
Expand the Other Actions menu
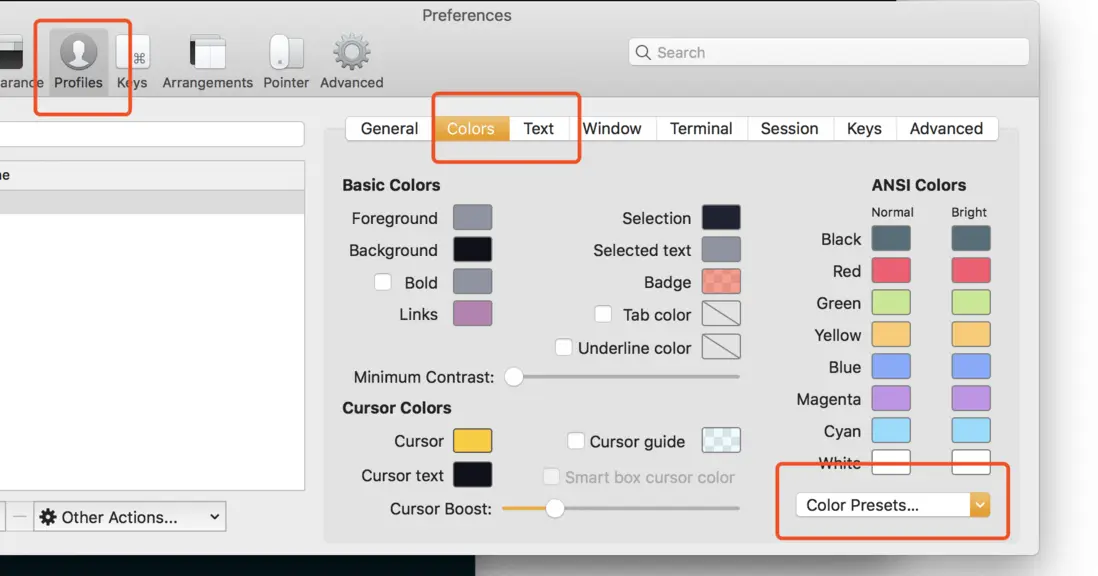[x=130, y=517]
